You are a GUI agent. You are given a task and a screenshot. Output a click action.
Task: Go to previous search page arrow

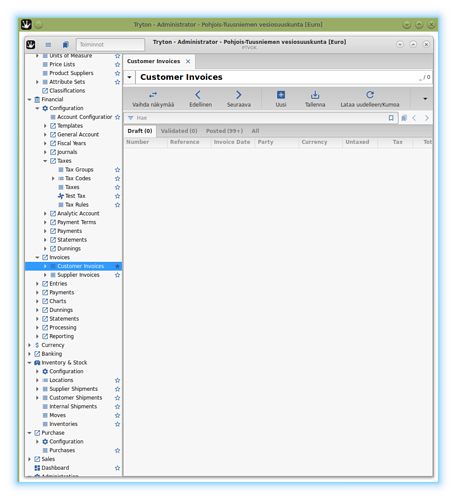click(x=414, y=118)
